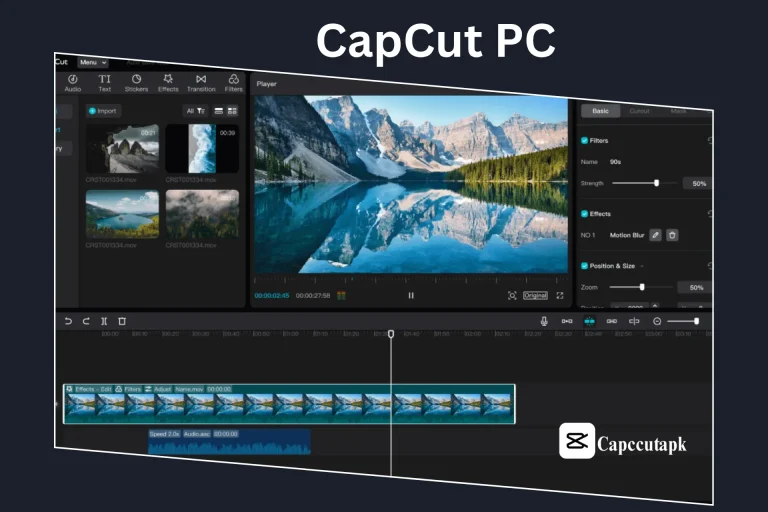Image resolution: width=768 pixels, height=512 pixels.
Task: Click the Original ratio button
Action: (535, 295)
